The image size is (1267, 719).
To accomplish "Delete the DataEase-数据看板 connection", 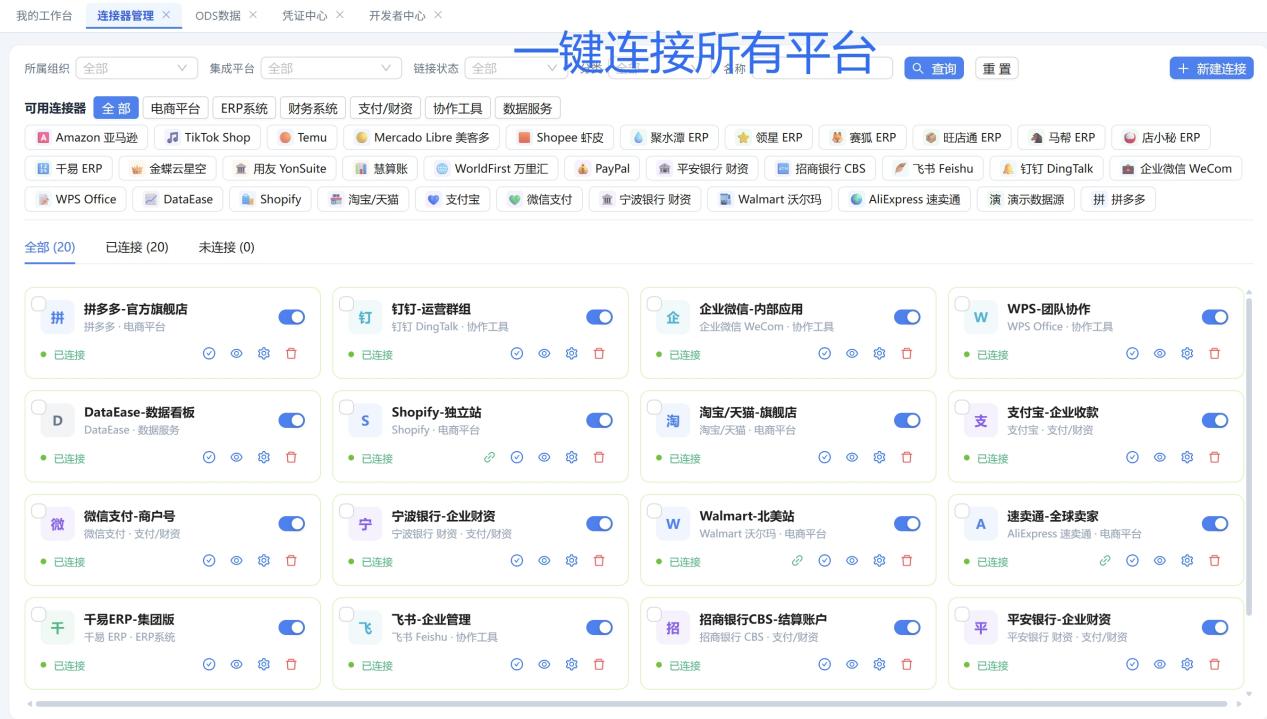I will pyautogui.click(x=291, y=457).
